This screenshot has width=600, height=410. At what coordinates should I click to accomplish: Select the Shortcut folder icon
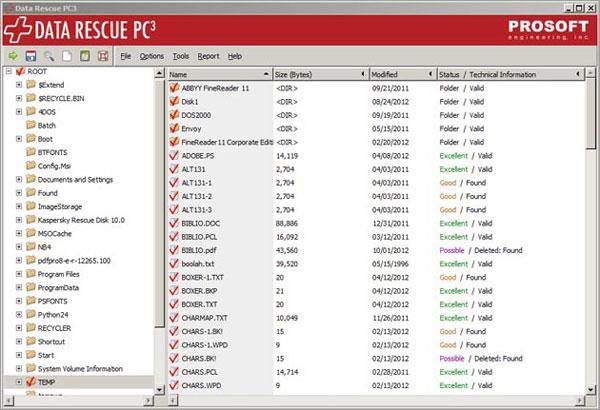tap(31, 341)
